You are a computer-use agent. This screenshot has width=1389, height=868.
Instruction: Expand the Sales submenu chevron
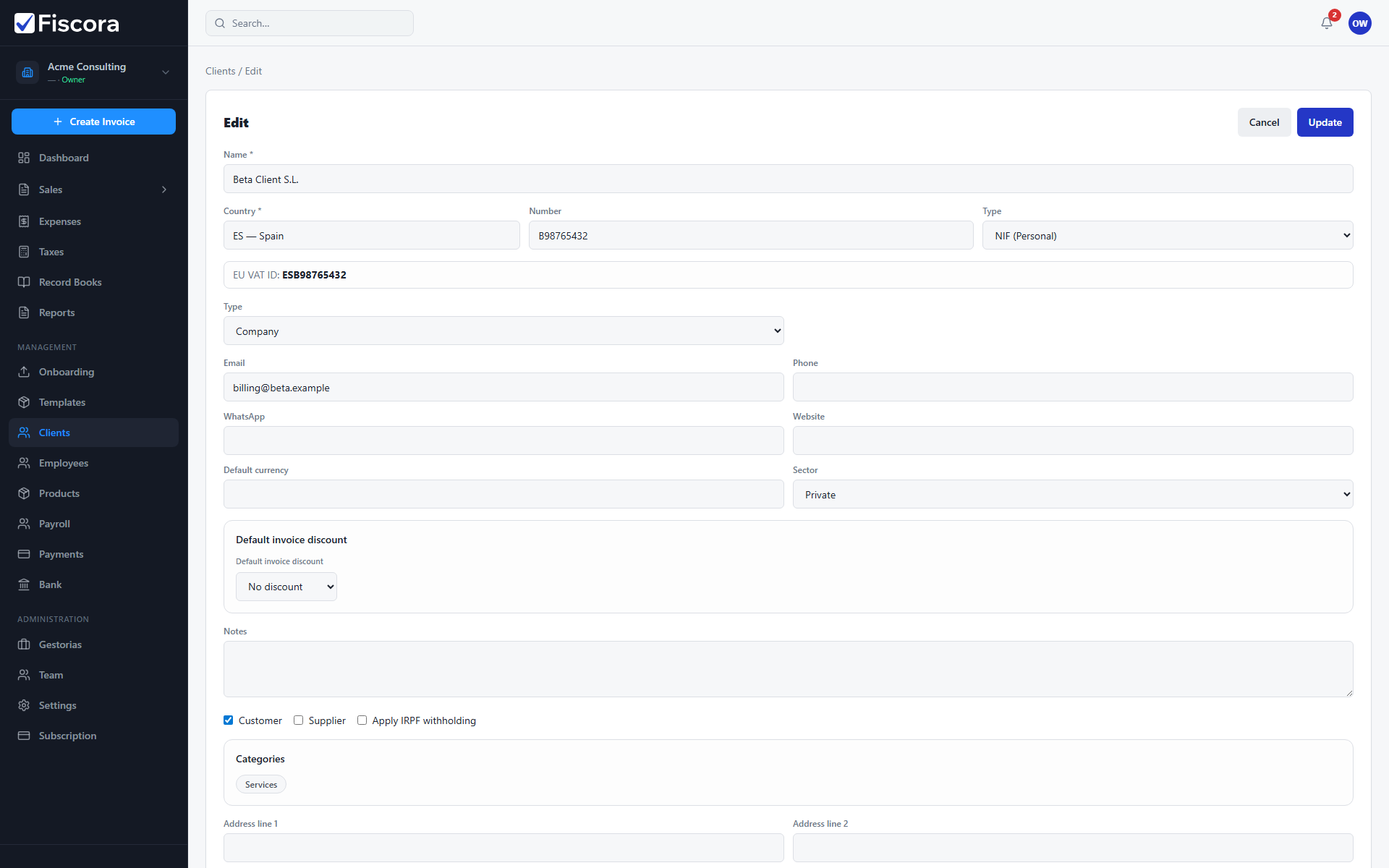coord(164,190)
